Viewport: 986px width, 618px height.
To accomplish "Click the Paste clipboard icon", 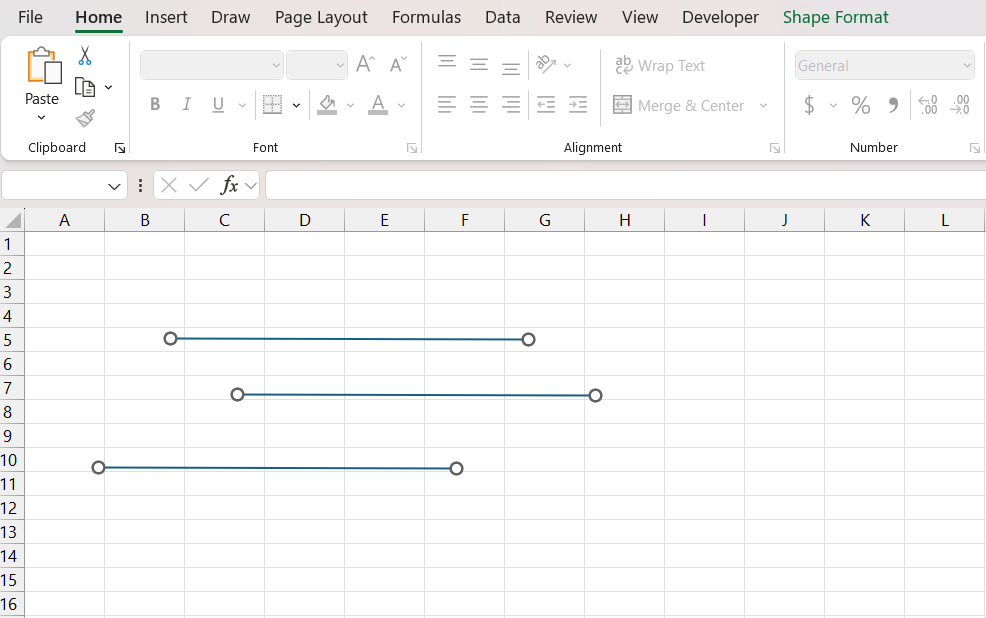I will pos(44,65).
